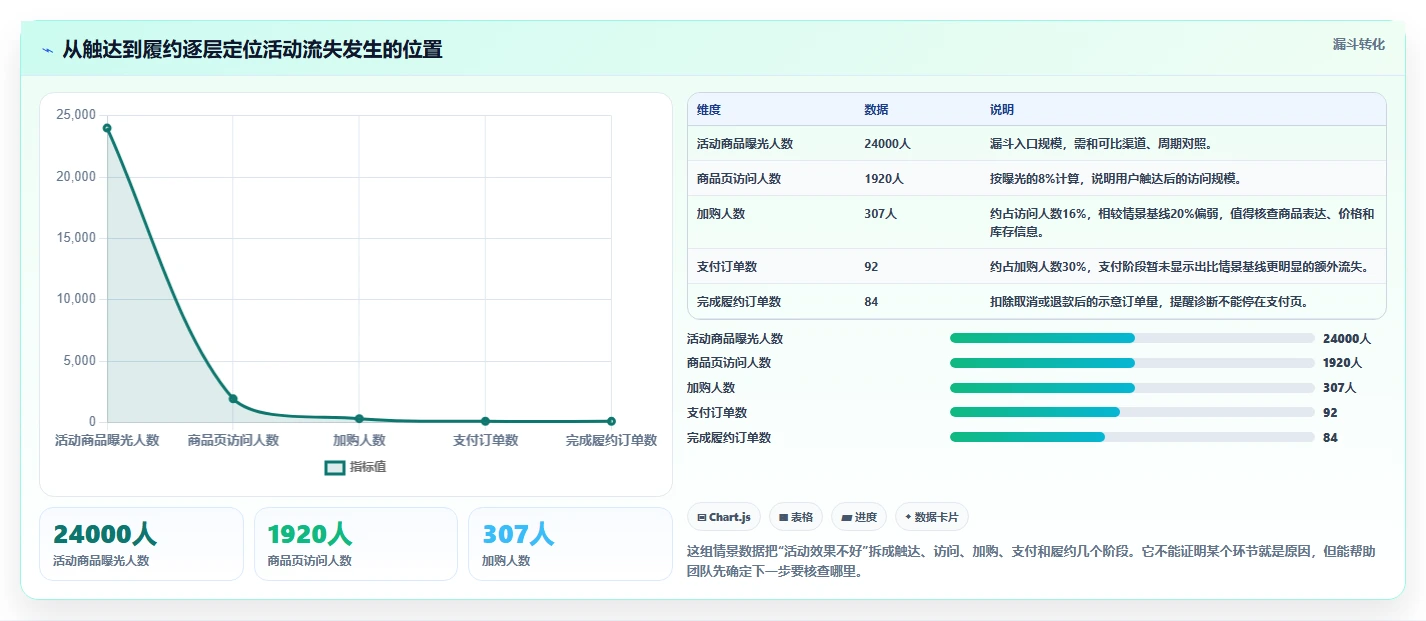Click the 307人 cell in the table

(880, 214)
